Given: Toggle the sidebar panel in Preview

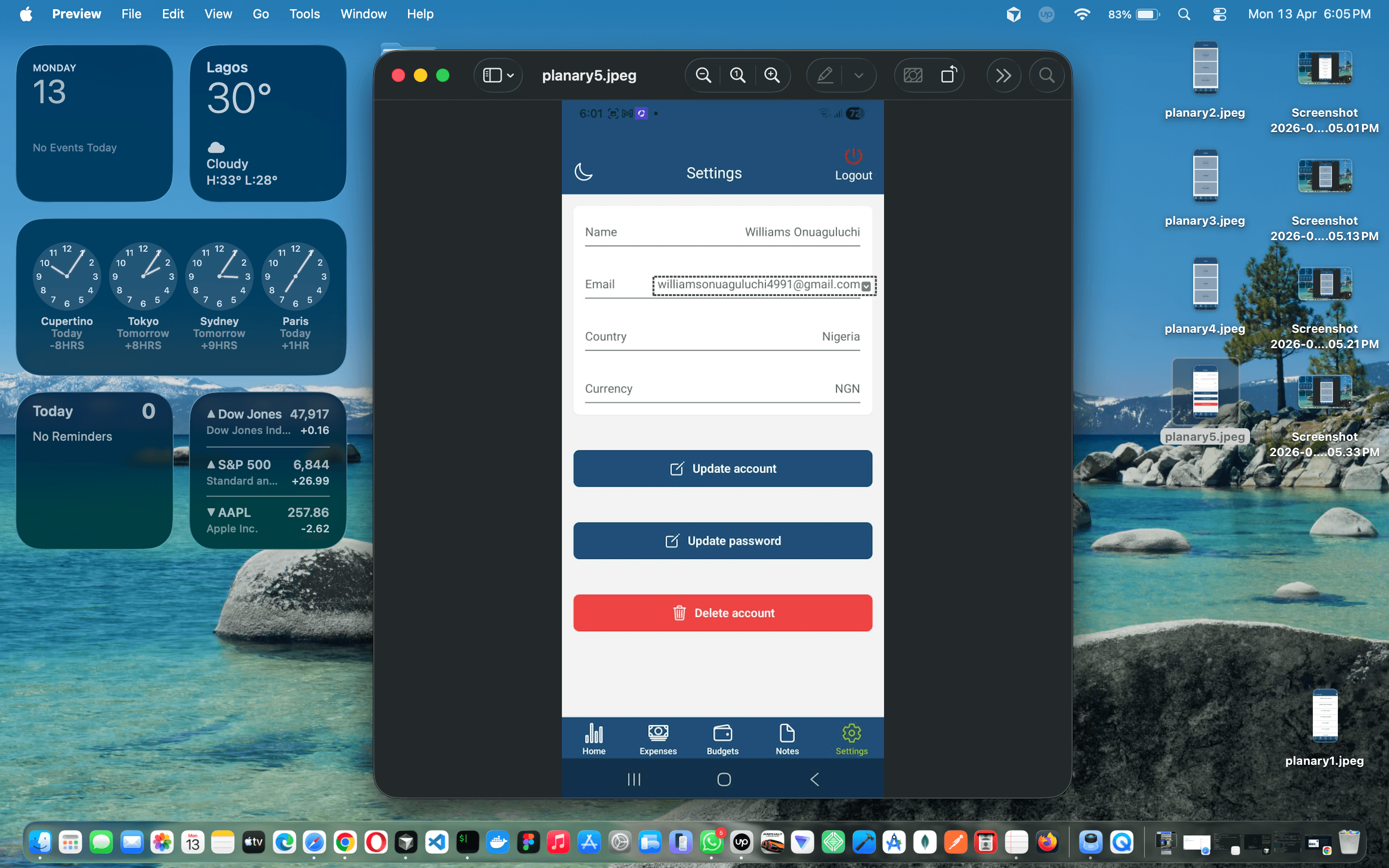Looking at the screenshot, I should (492, 75).
